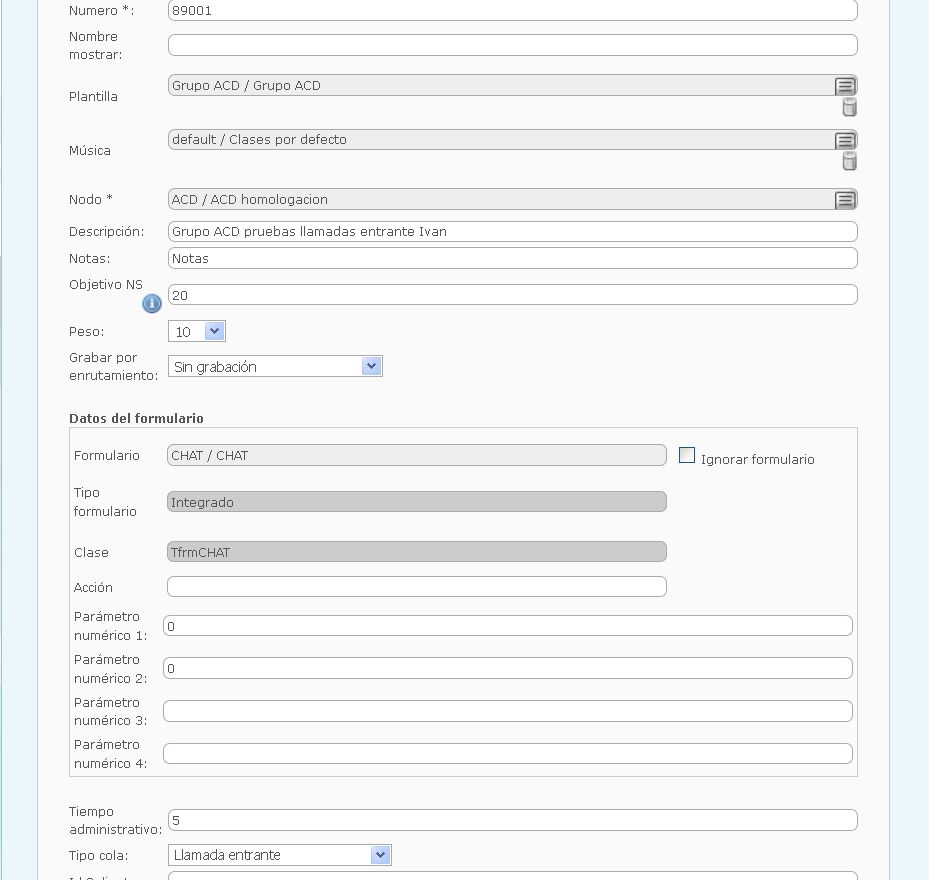Click the Objetivo NS value field
Screen dimensions: 929x880
pos(512,295)
